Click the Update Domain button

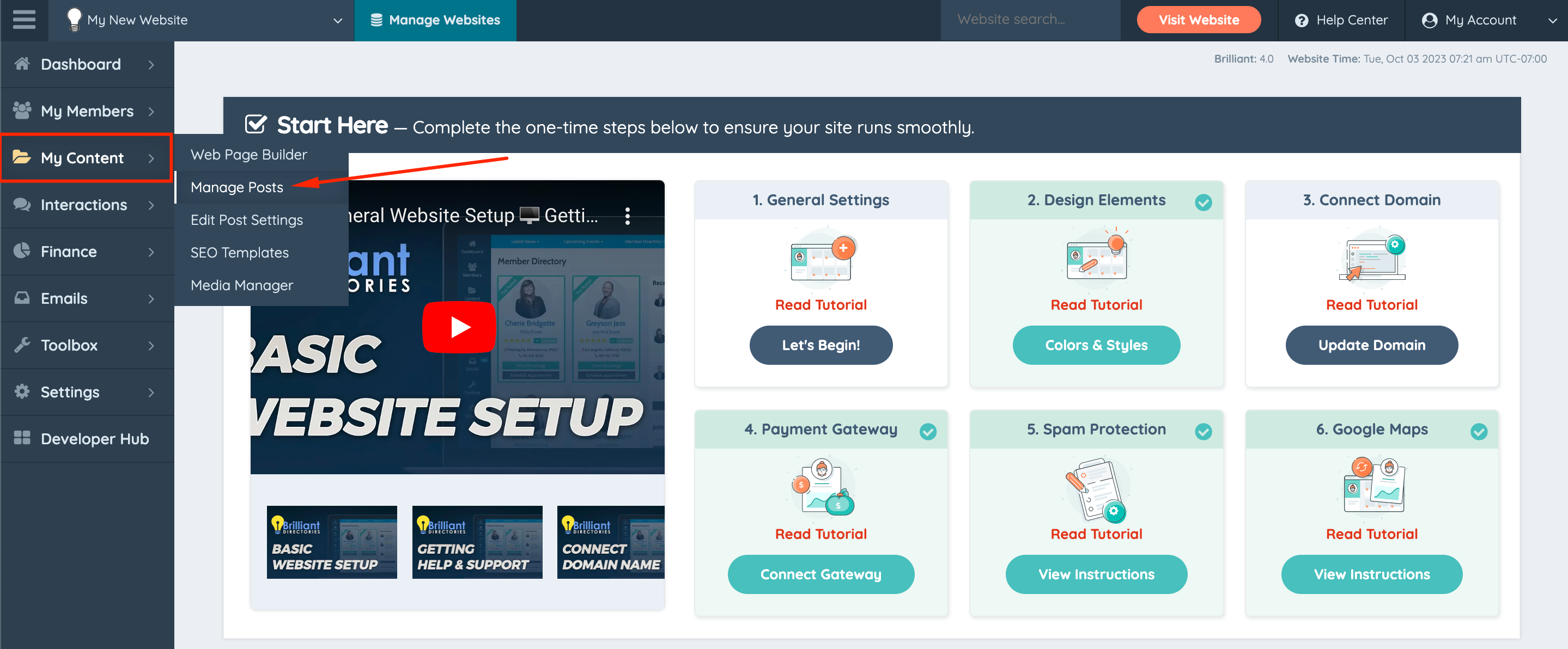click(x=1371, y=345)
